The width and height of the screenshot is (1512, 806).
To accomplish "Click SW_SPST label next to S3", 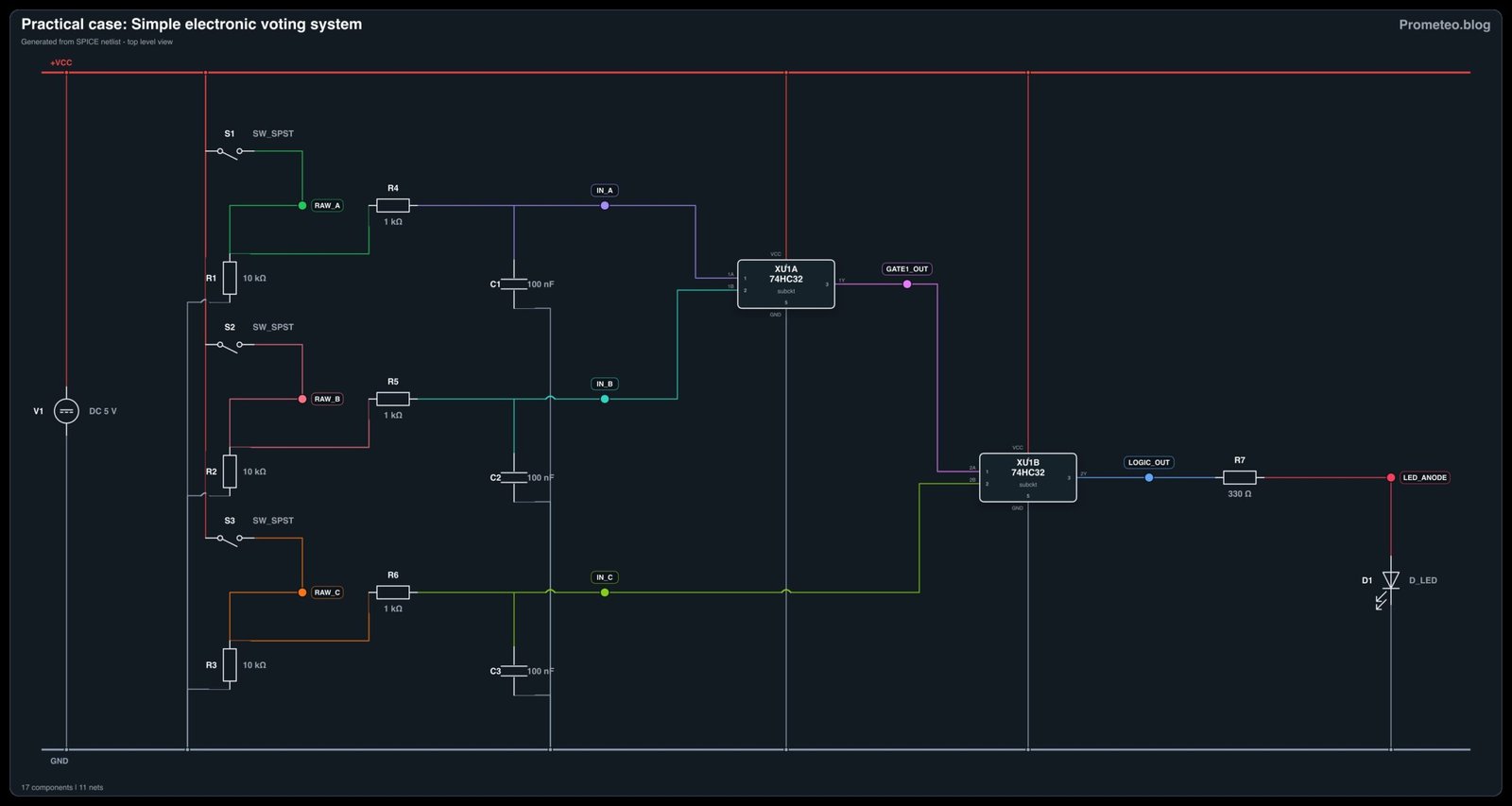I will click(273, 521).
